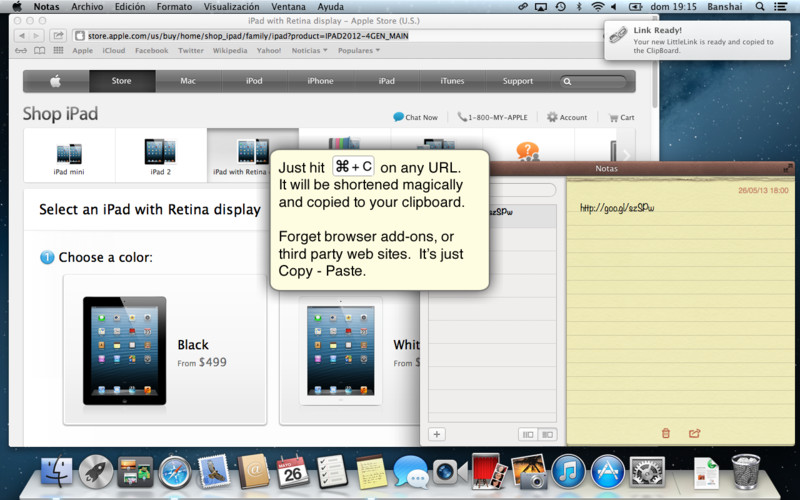The width and height of the screenshot is (800, 500).
Task: Open the Formato menu
Action: coord(174,7)
